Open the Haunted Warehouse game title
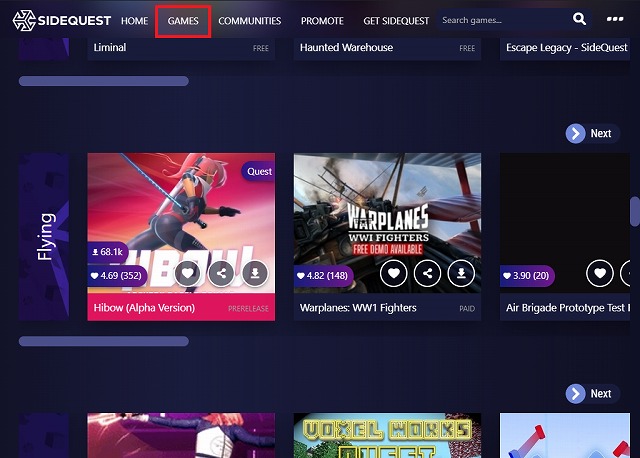This screenshot has width=640, height=458. pos(346,48)
